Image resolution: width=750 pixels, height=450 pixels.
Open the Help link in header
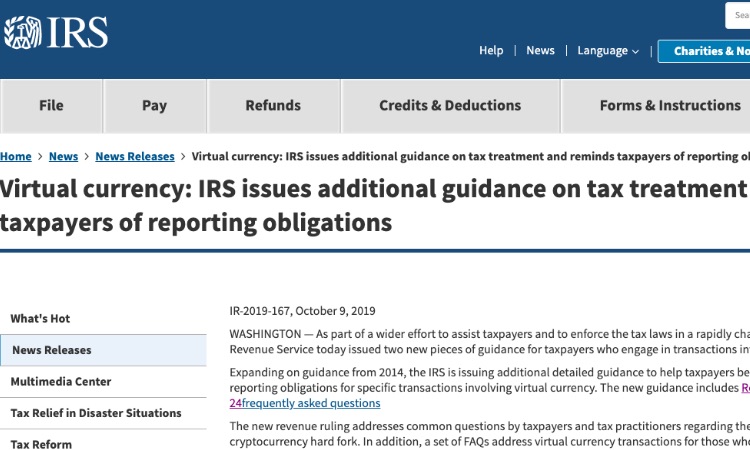(491, 51)
